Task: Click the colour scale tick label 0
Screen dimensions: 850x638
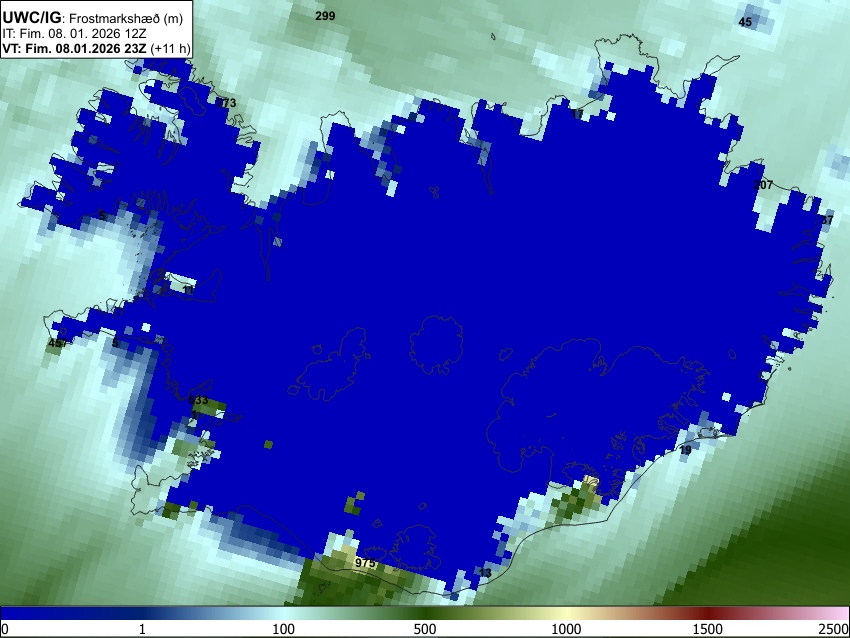Action: pyautogui.click(x=5, y=629)
